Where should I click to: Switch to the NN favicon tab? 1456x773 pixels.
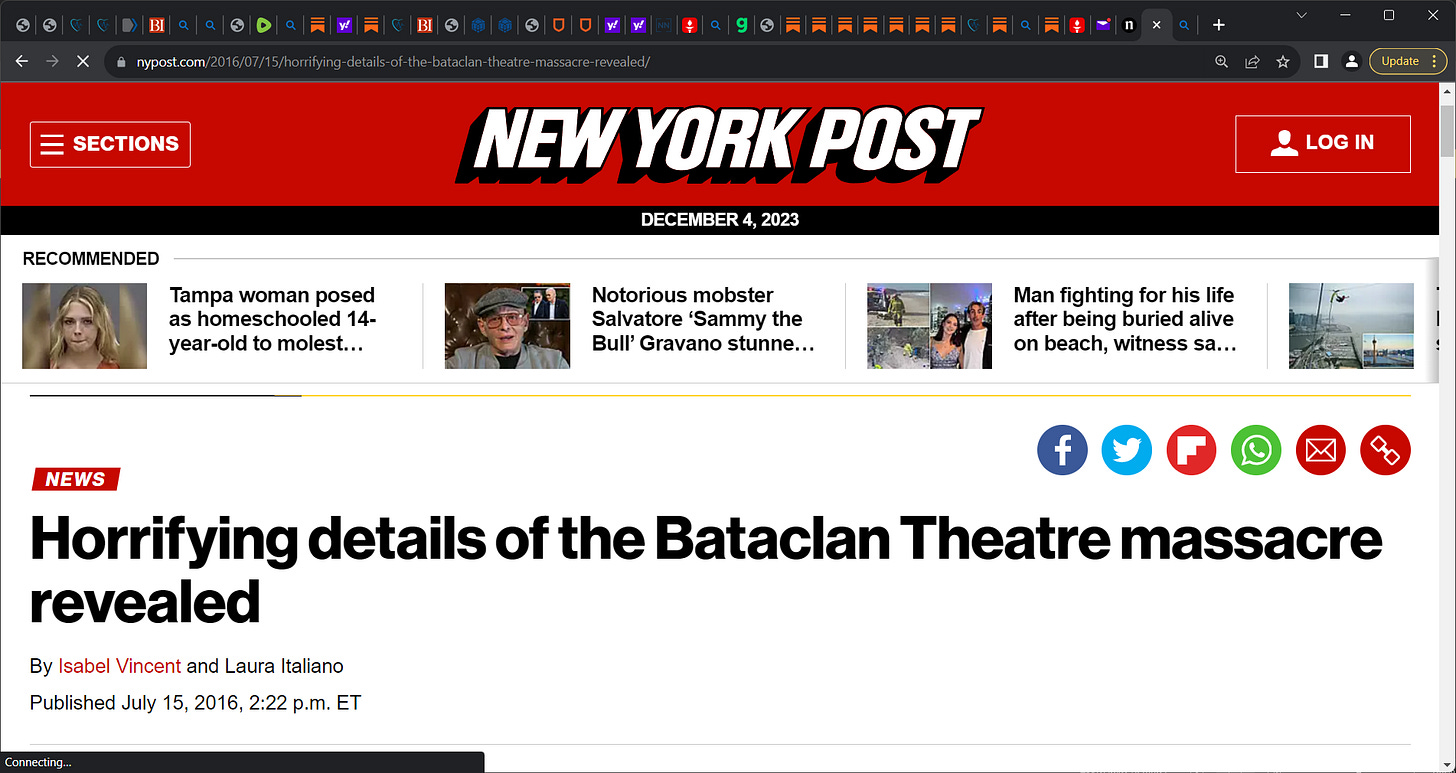664,25
